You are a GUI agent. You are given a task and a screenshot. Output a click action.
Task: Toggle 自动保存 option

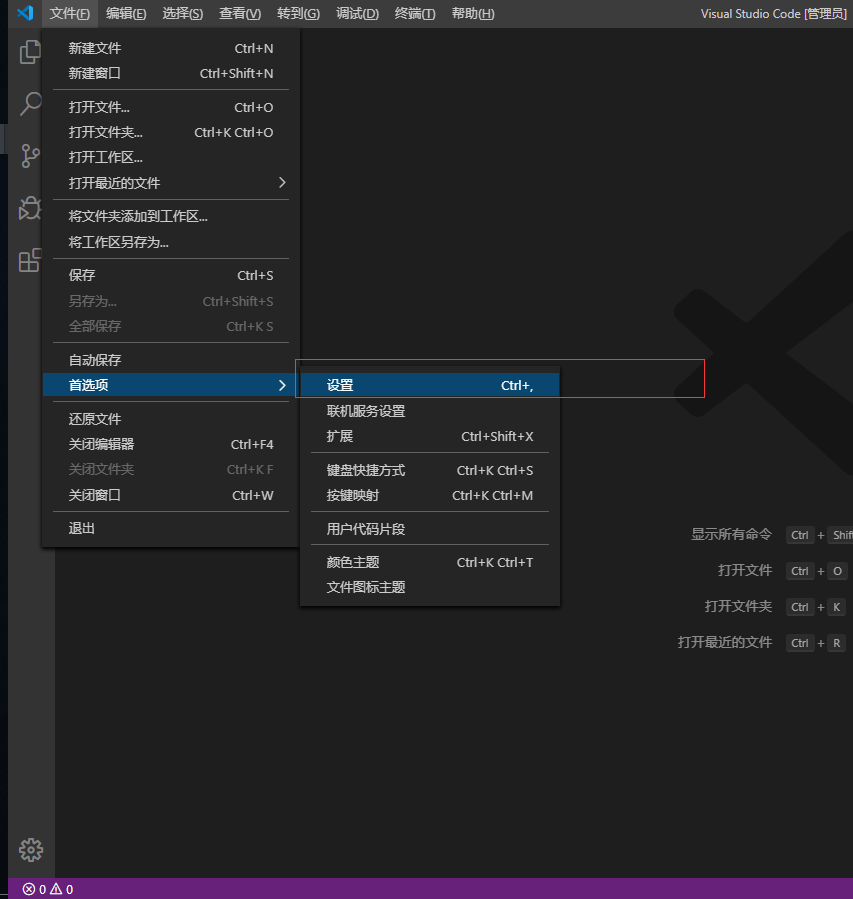coord(171,360)
